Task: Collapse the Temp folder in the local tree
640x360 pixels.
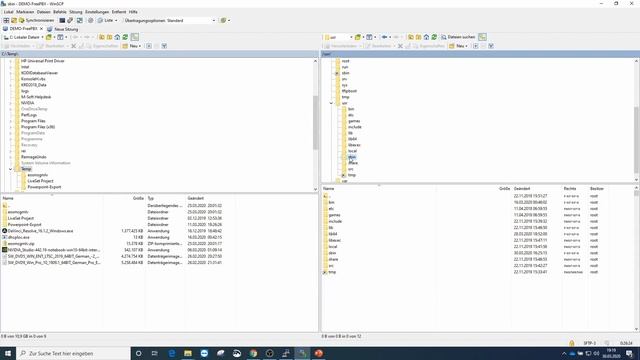Action: tap(11, 169)
